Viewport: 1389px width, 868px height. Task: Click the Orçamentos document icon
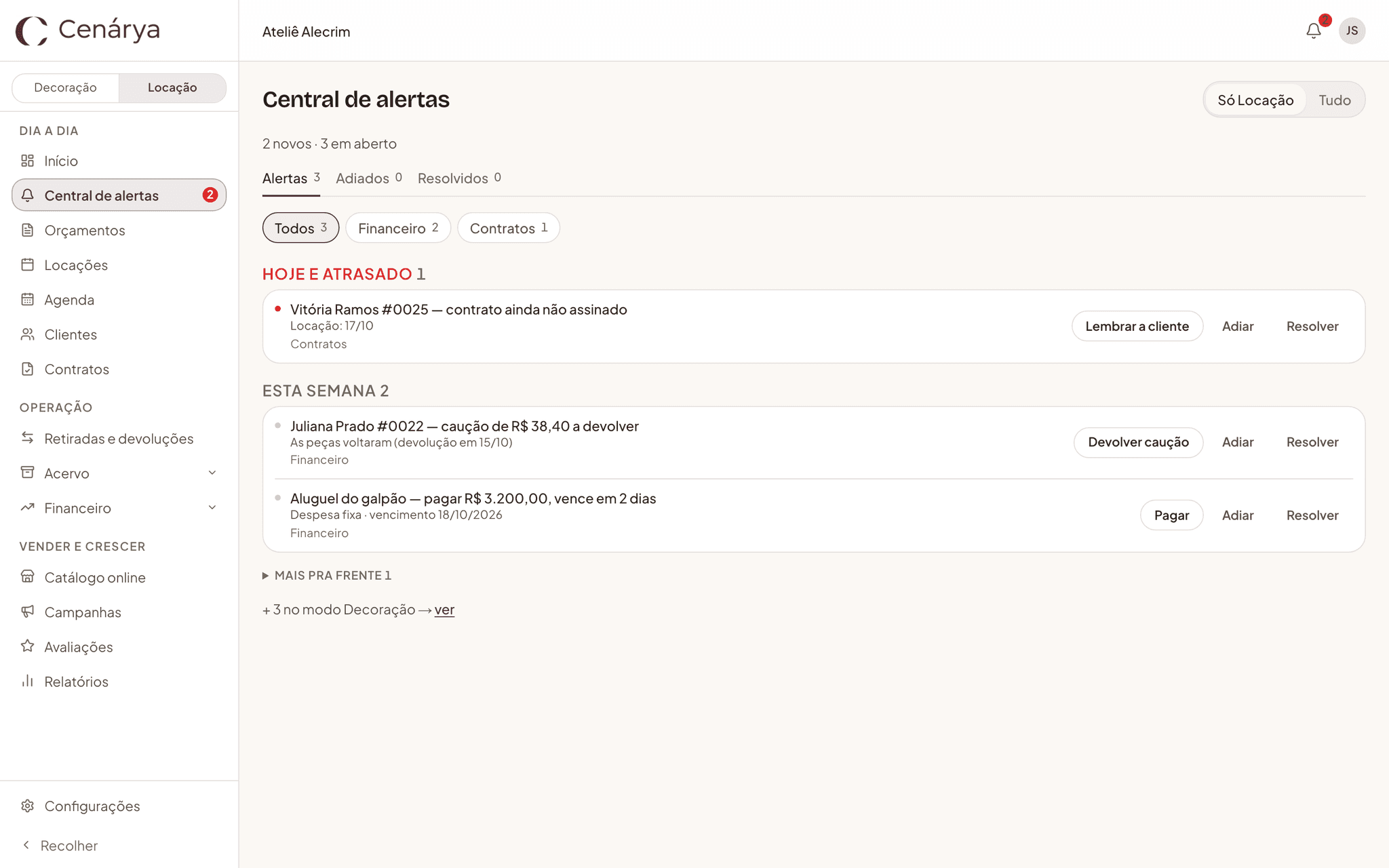(27, 230)
